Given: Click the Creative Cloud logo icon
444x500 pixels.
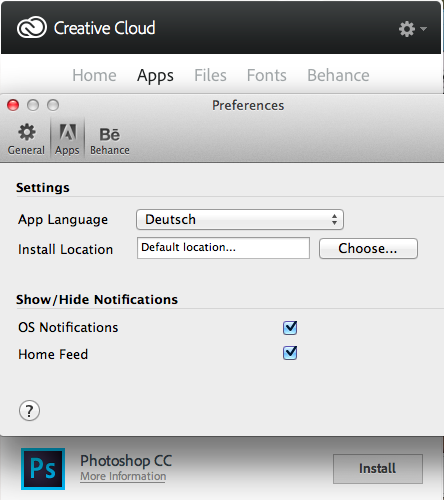Looking at the screenshot, I should point(32,27).
